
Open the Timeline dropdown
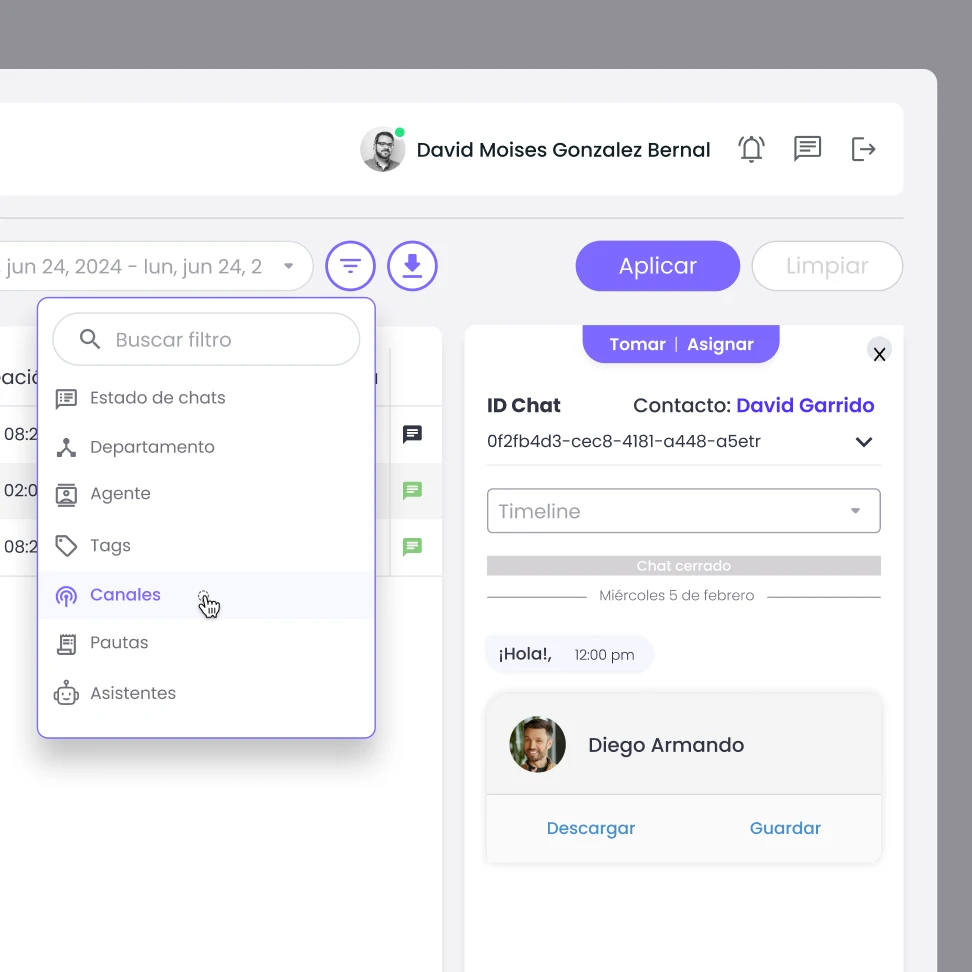click(x=683, y=511)
